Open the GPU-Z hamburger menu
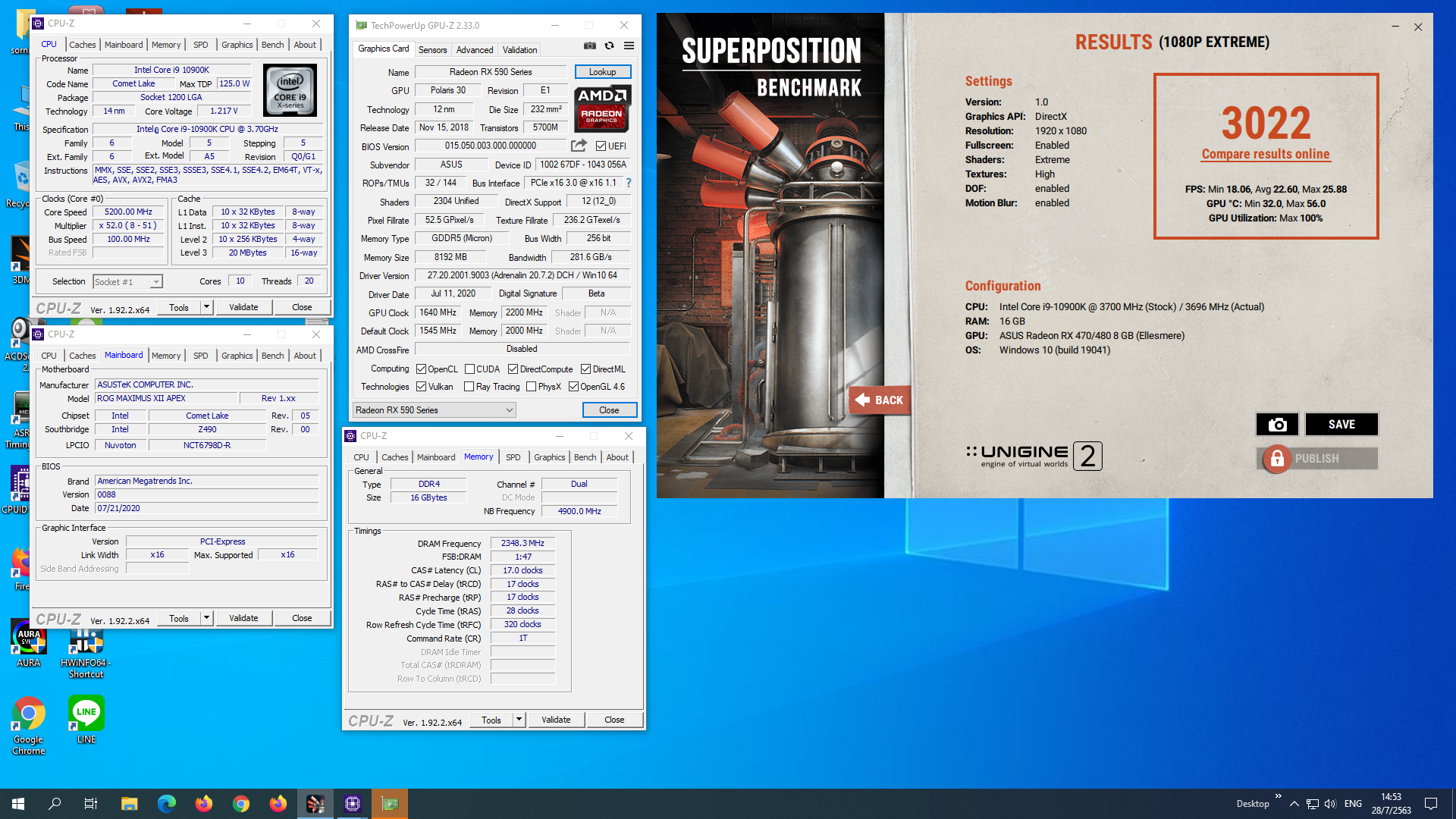This screenshot has width=1456, height=819. (629, 45)
